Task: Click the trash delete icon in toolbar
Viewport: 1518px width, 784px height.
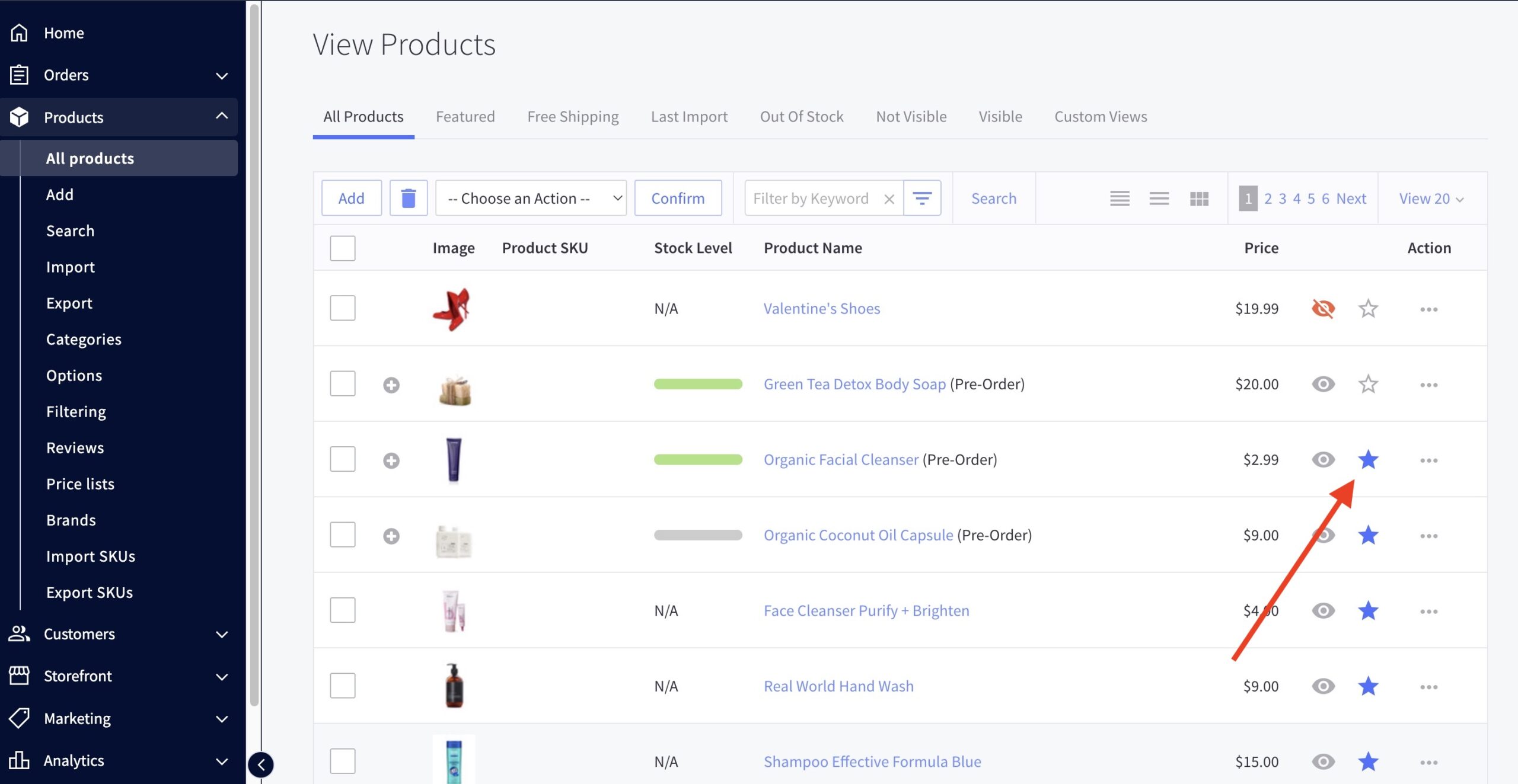Action: click(408, 198)
